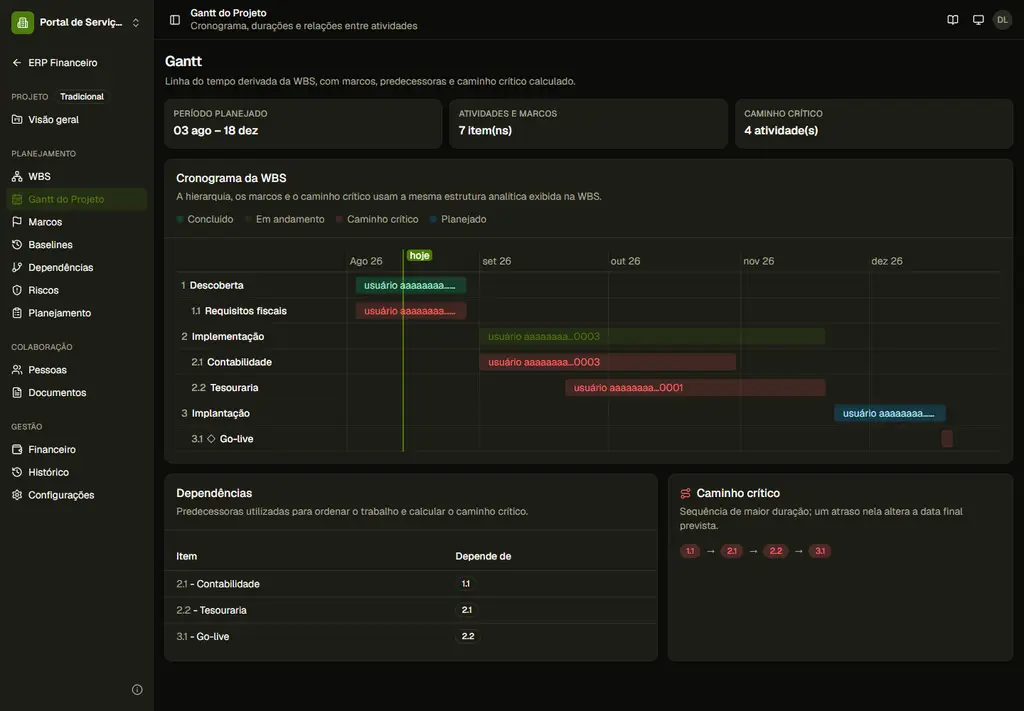Click the Descoberta green Gantt bar
Image resolution: width=1024 pixels, height=711 pixels.
[411, 285]
